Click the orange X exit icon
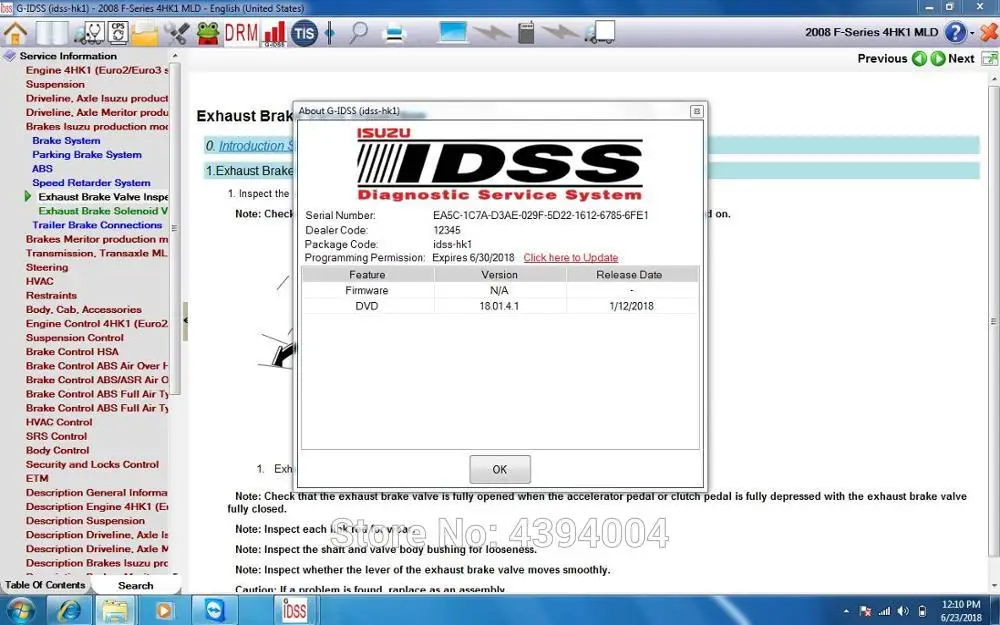Image resolution: width=1000 pixels, height=625 pixels. tap(989, 32)
